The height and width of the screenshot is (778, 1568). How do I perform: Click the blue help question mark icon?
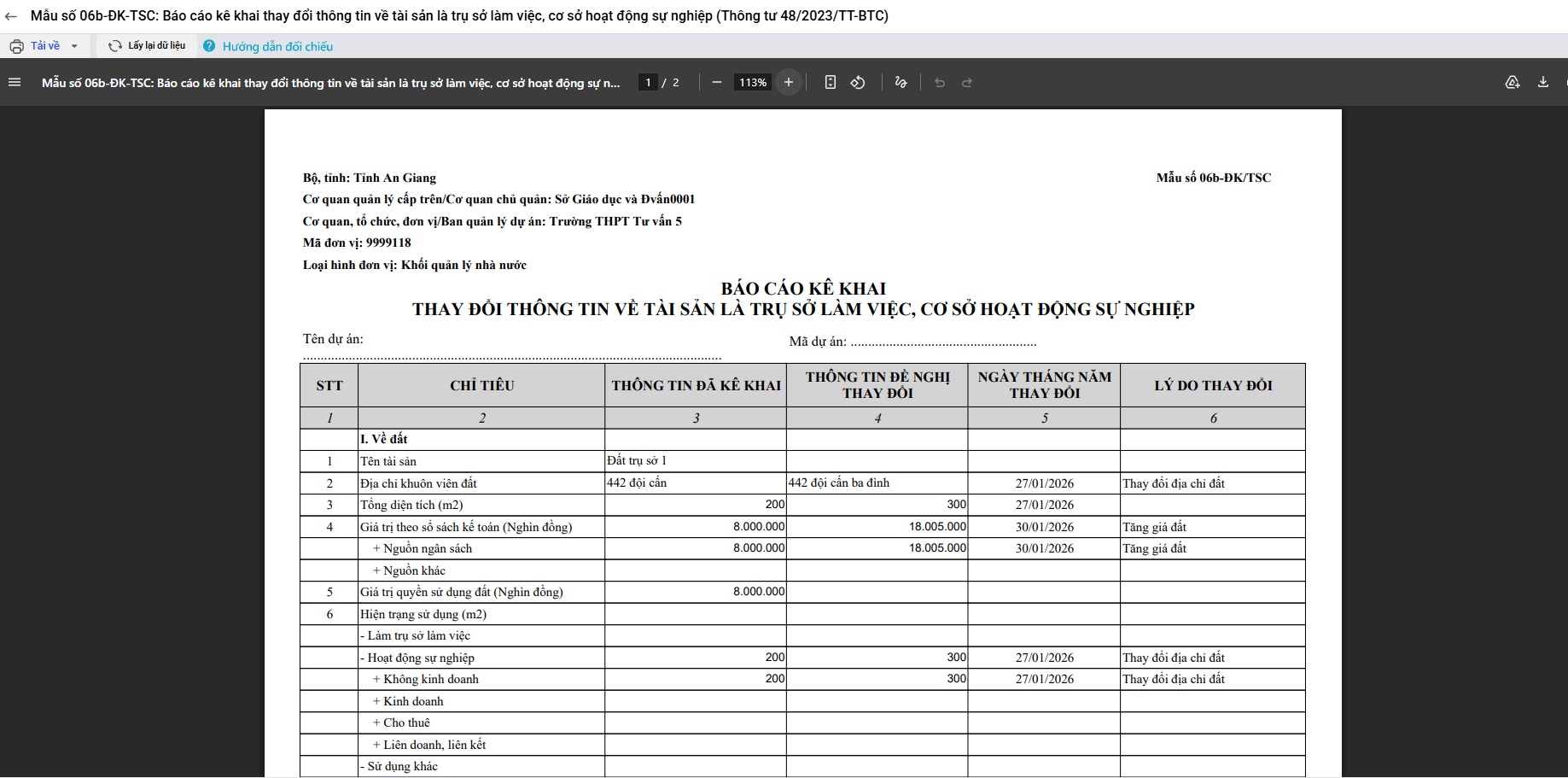209,46
